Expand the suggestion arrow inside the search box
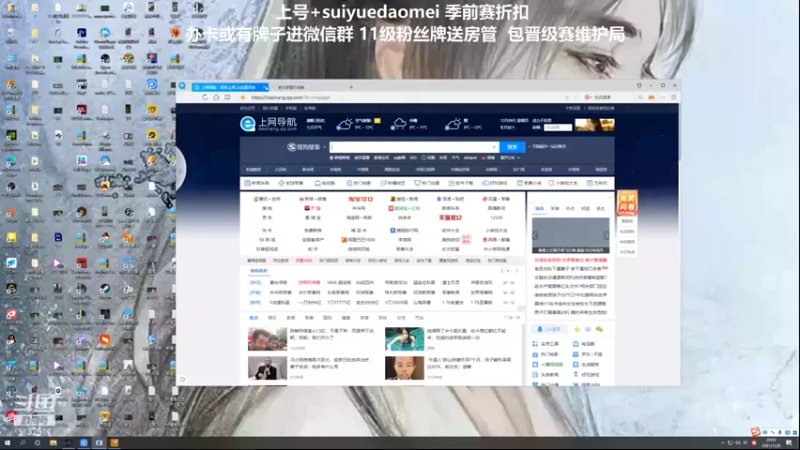The width and height of the screenshot is (800, 450). click(x=494, y=147)
